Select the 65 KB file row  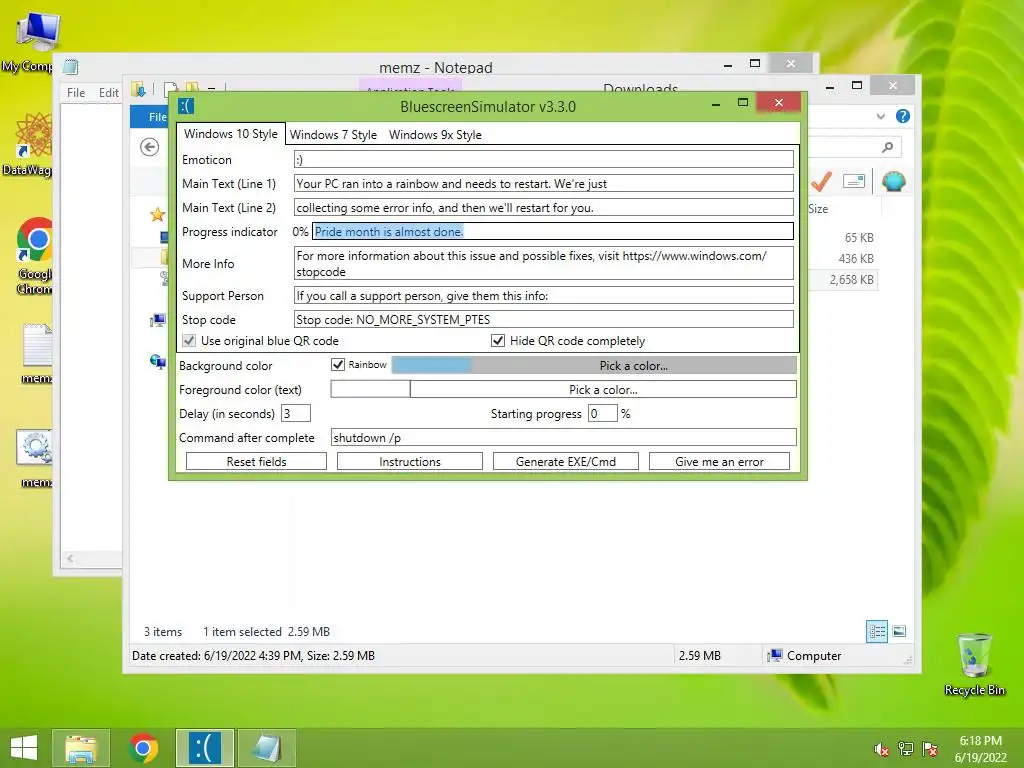[842, 238]
